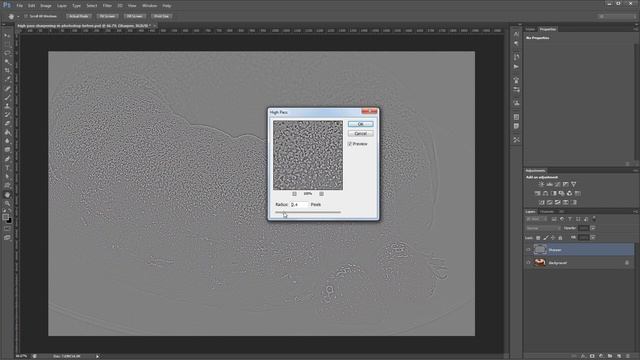This screenshot has height=360, width=640.
Task: Uncheck Preview in High Pass dialog
Action: (x=350, y=144)
